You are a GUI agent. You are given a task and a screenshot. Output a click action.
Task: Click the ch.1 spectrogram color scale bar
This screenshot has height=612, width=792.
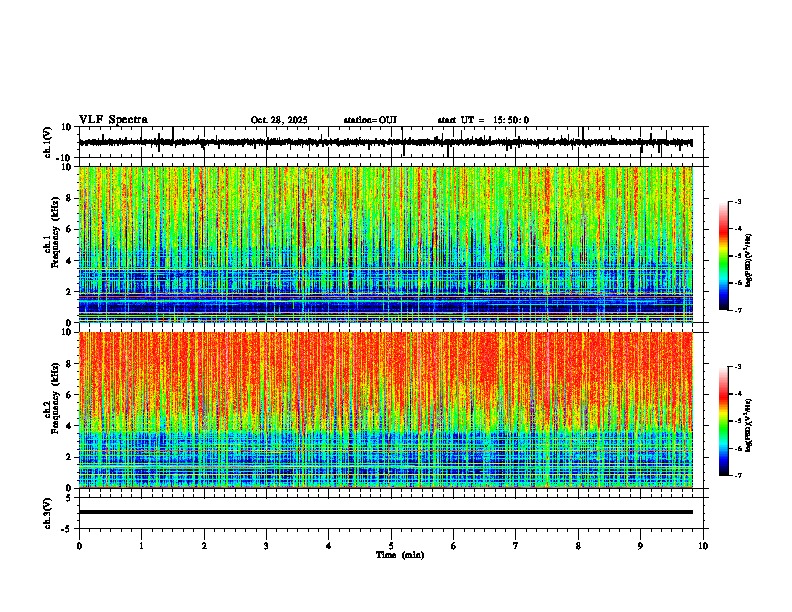pos(724,256)
